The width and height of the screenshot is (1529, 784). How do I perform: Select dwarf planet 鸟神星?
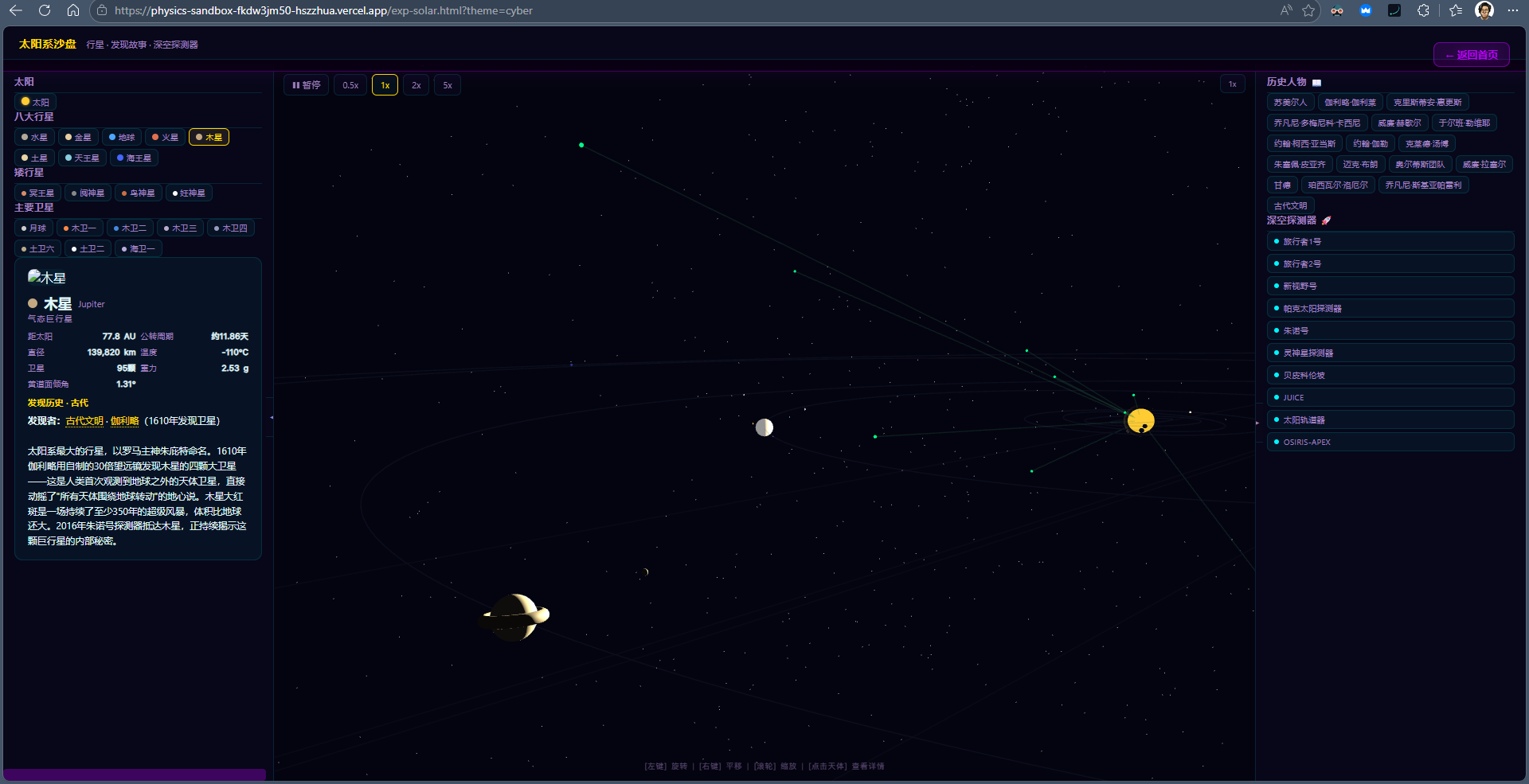point(139,193)
